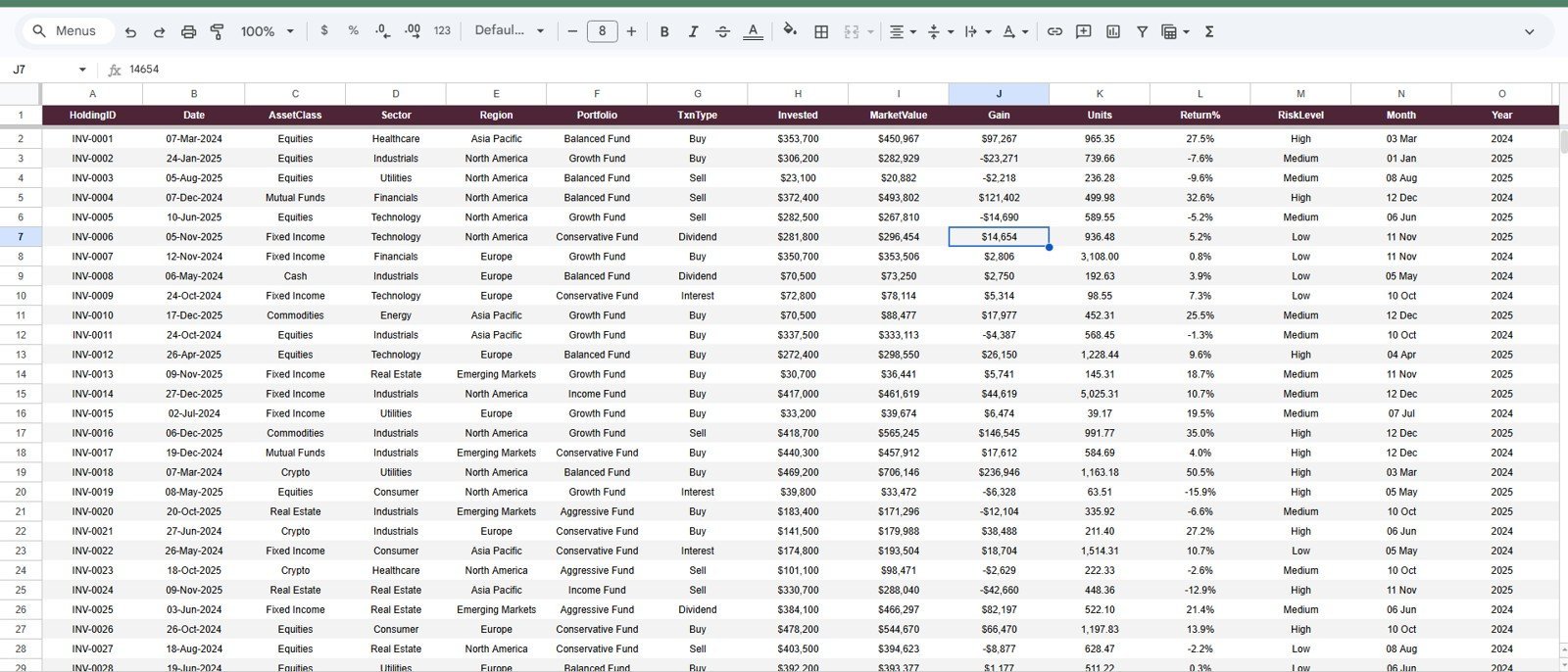Click the Create a filter funnel icon
The height and width of the screenshot is (672, 1568).
1142,31
